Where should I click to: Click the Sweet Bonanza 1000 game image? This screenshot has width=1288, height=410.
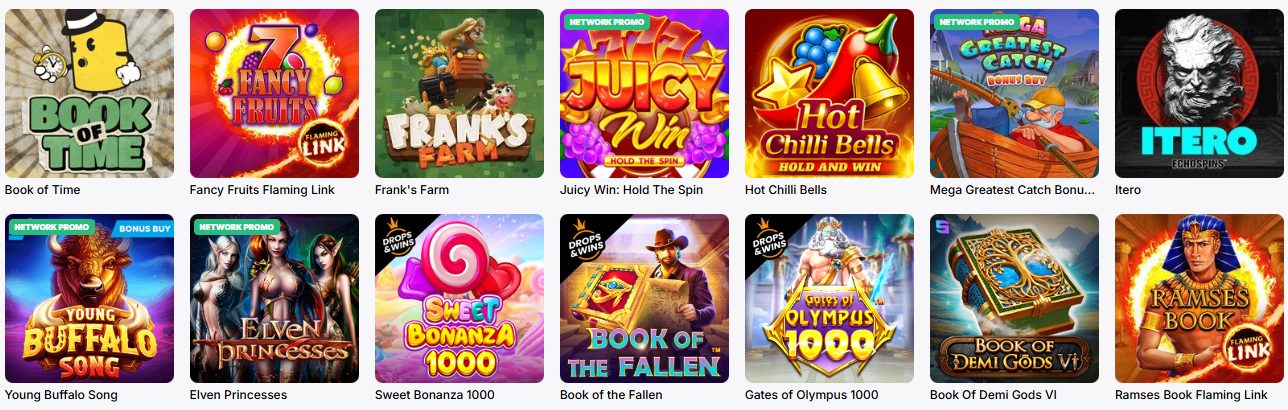tap(459, 298)
